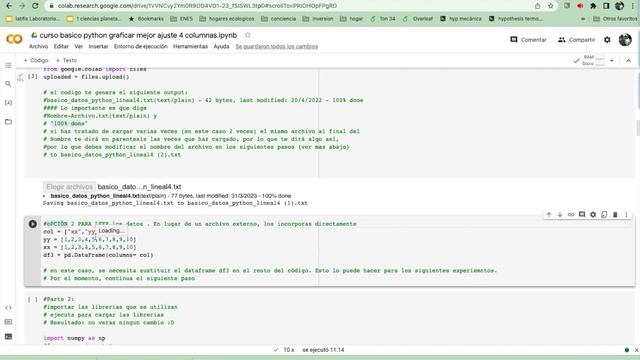Open the command palette icon
Screen dimensions: 640x360
(x=8, y=322)
